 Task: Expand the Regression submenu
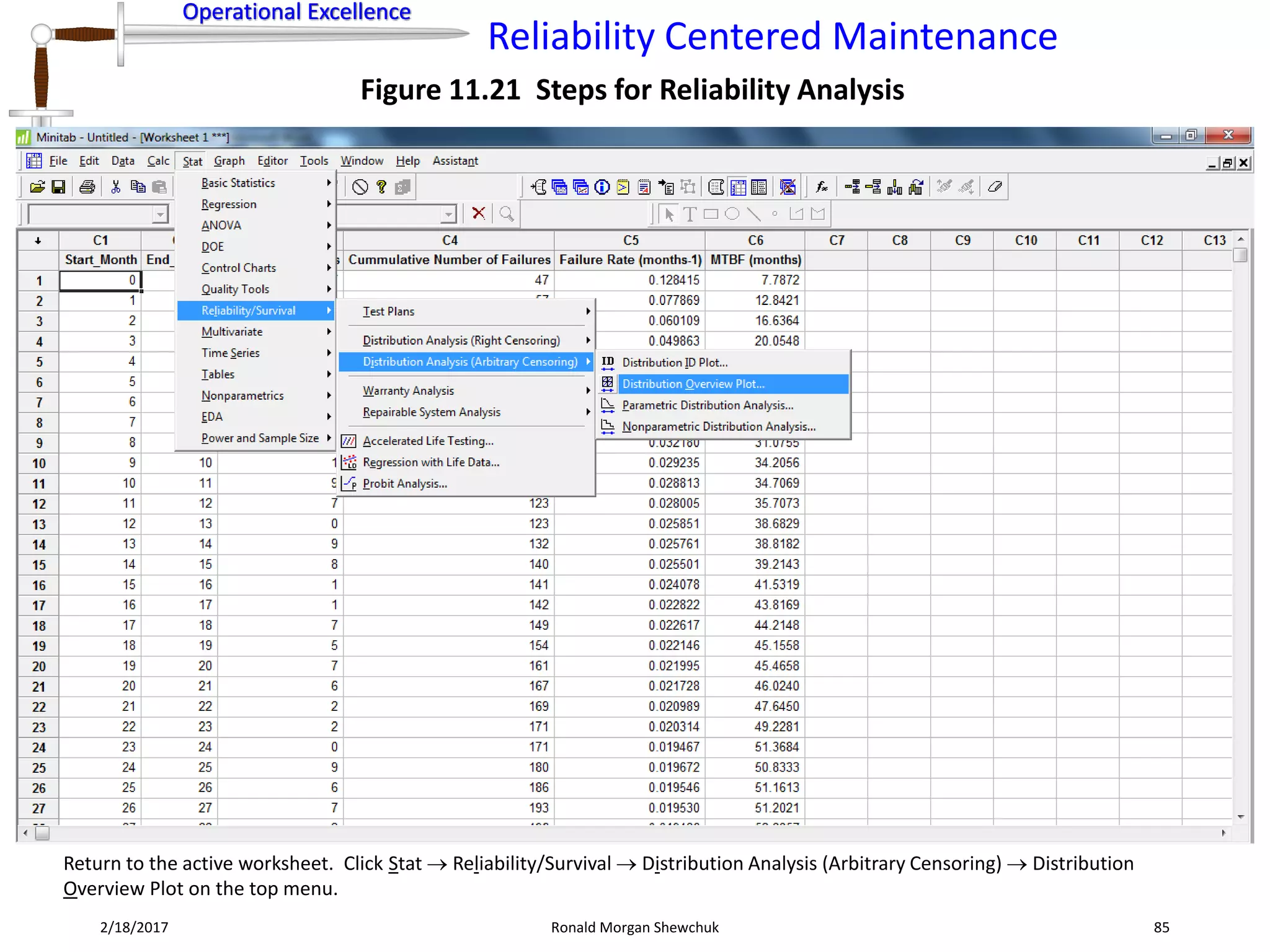(x=255, y=204)
